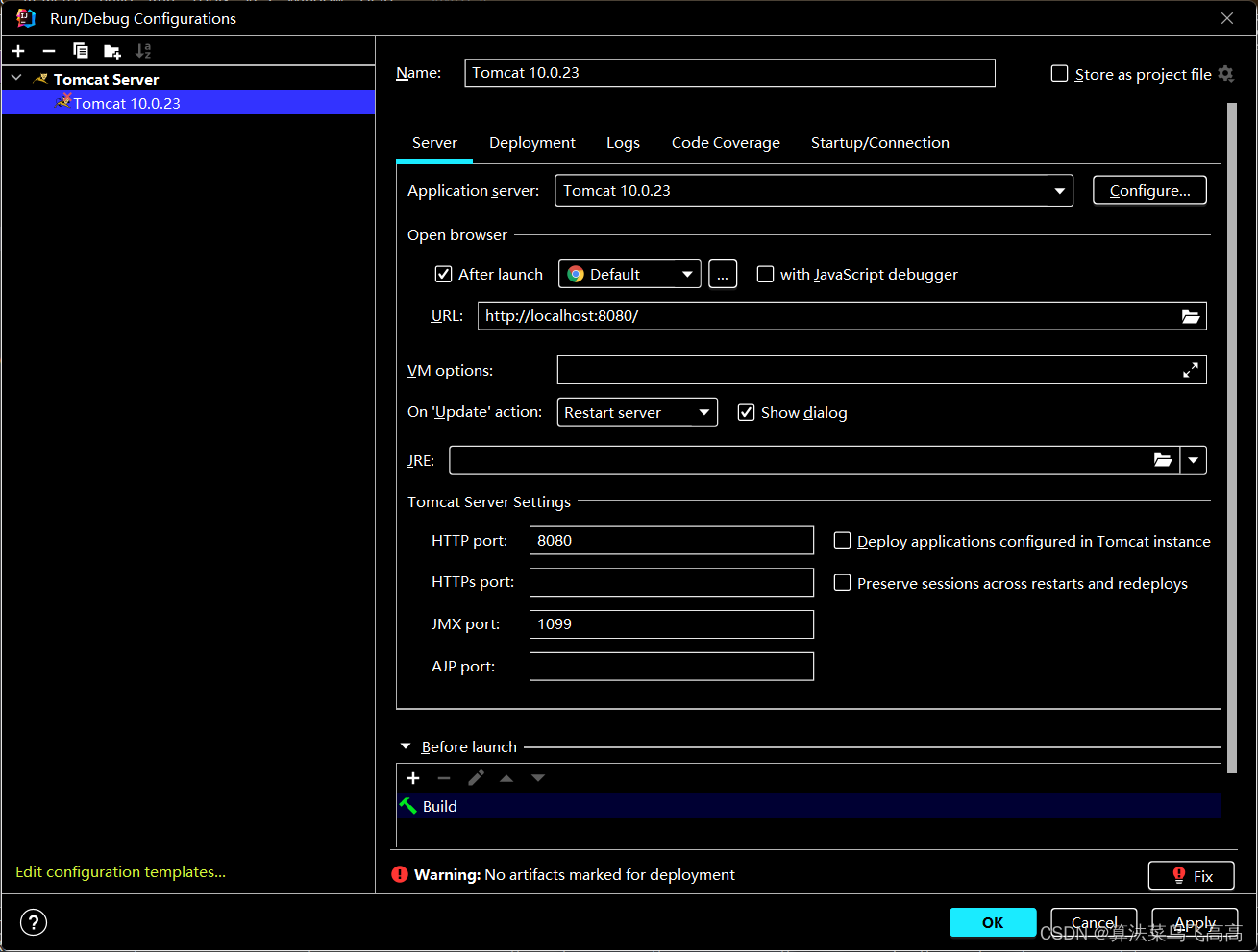Open gear settings beside Store as project file
The height and width of the screenshot is (952, 1258).
click(1225, 74)
